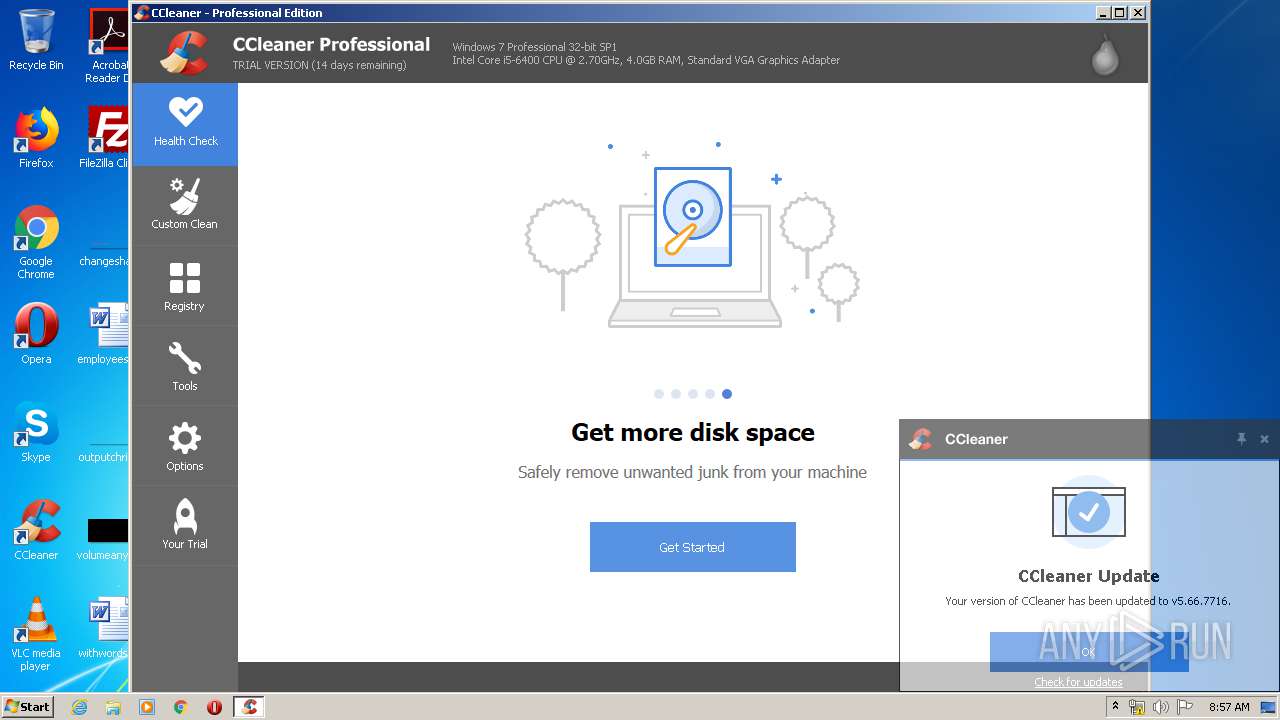
Task: Click the CCleaner window title bar icon
Action: point(142,13)
